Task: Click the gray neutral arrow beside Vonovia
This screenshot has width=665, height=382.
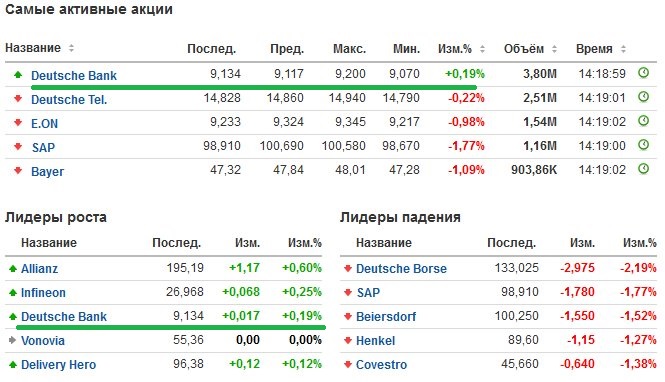Action: coord(13,340)
